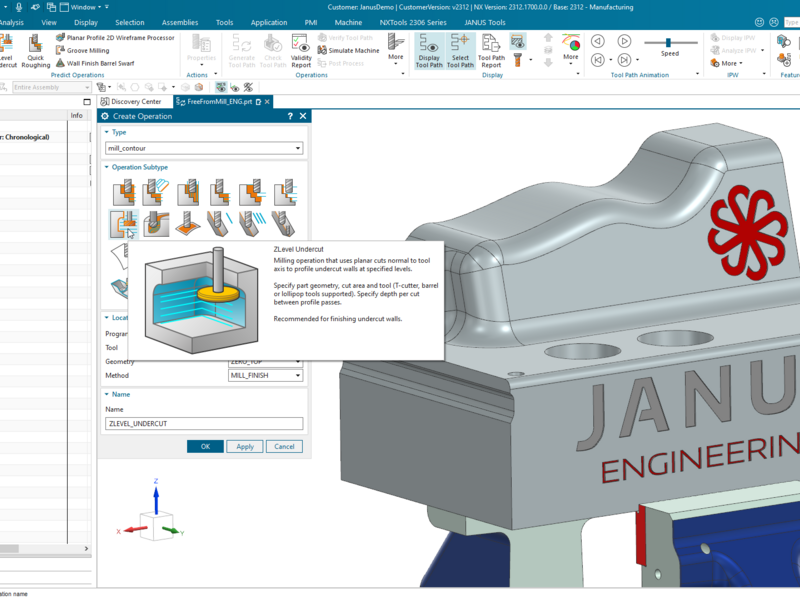
Task: Step to next tool path position
Action: pyautogui.click(x=624, y=60)
